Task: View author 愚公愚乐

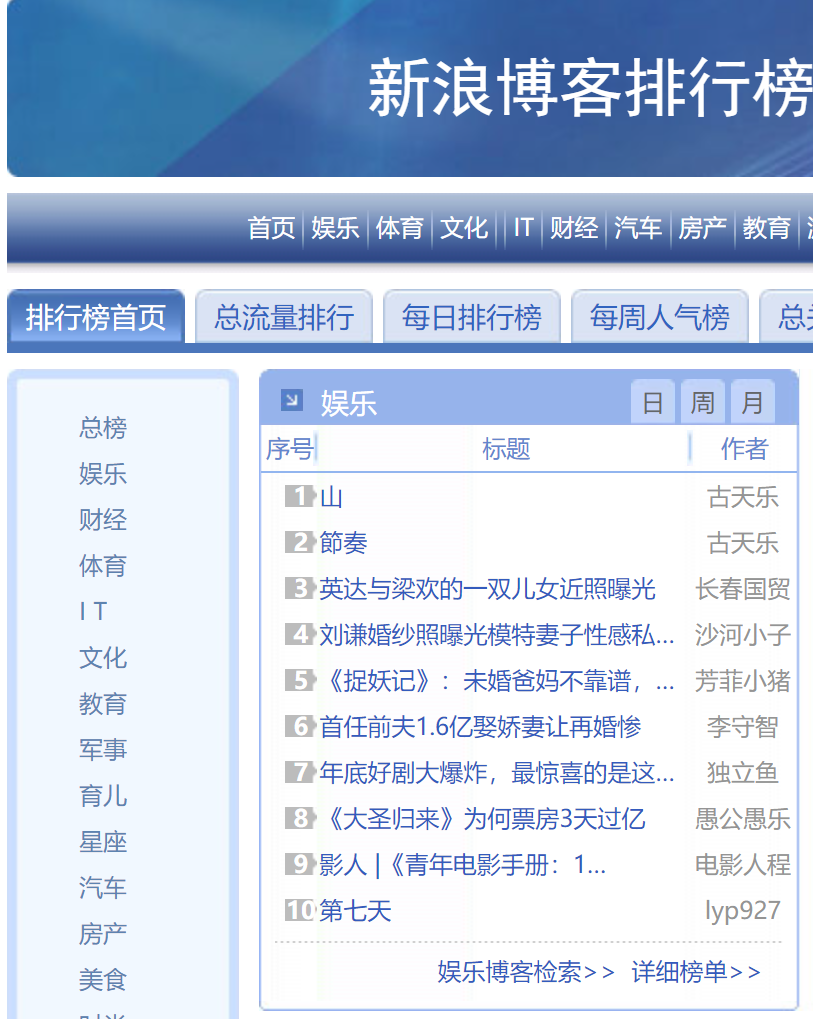Action: [743, 819]
